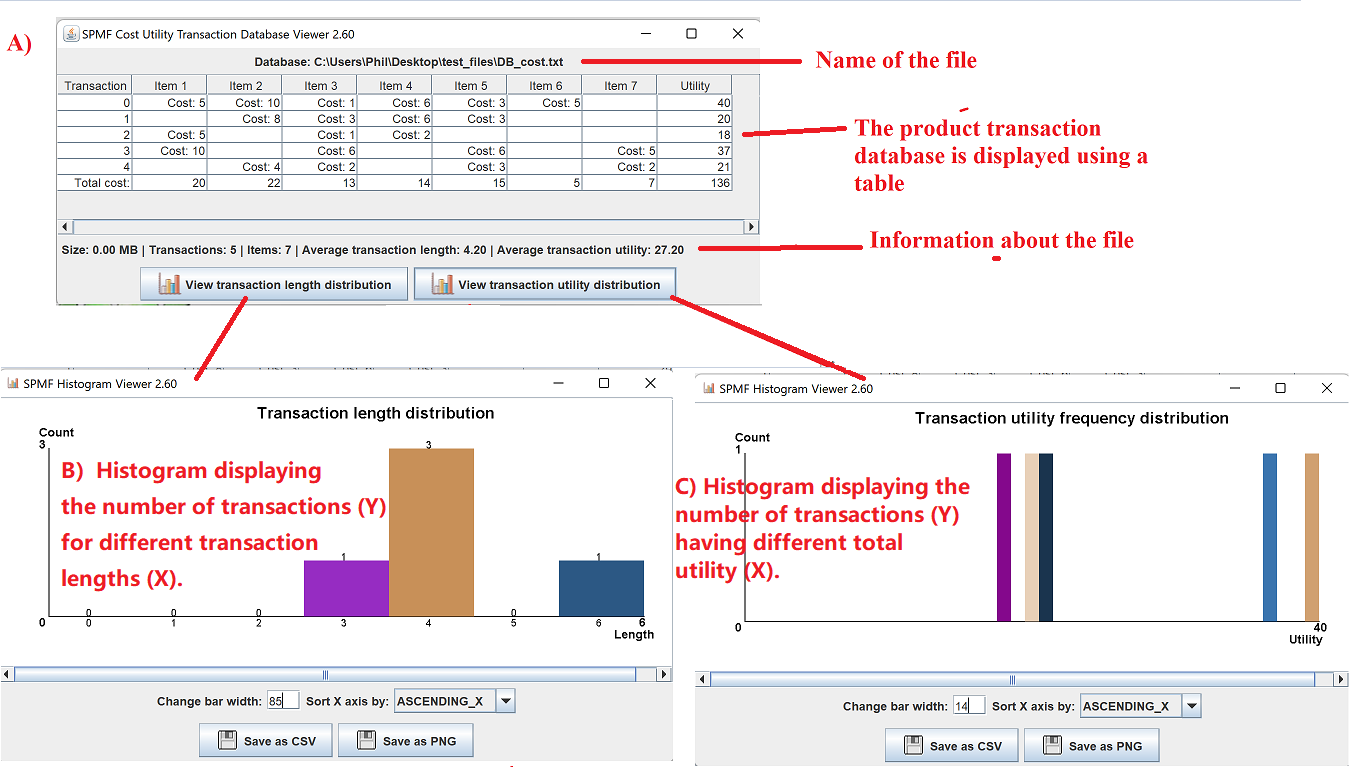Select Cost: 4 cell in transaction 4

[x=245, y=167]
